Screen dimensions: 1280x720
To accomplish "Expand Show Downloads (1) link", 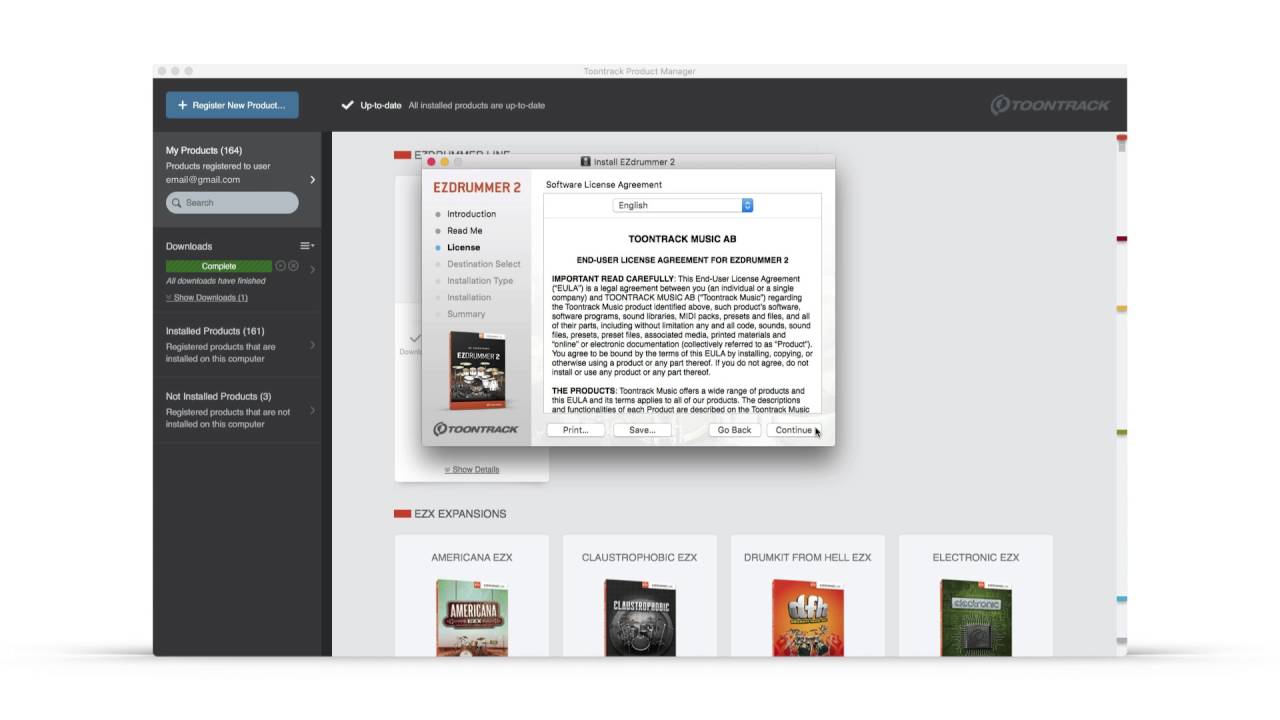I will click(207, 298).
